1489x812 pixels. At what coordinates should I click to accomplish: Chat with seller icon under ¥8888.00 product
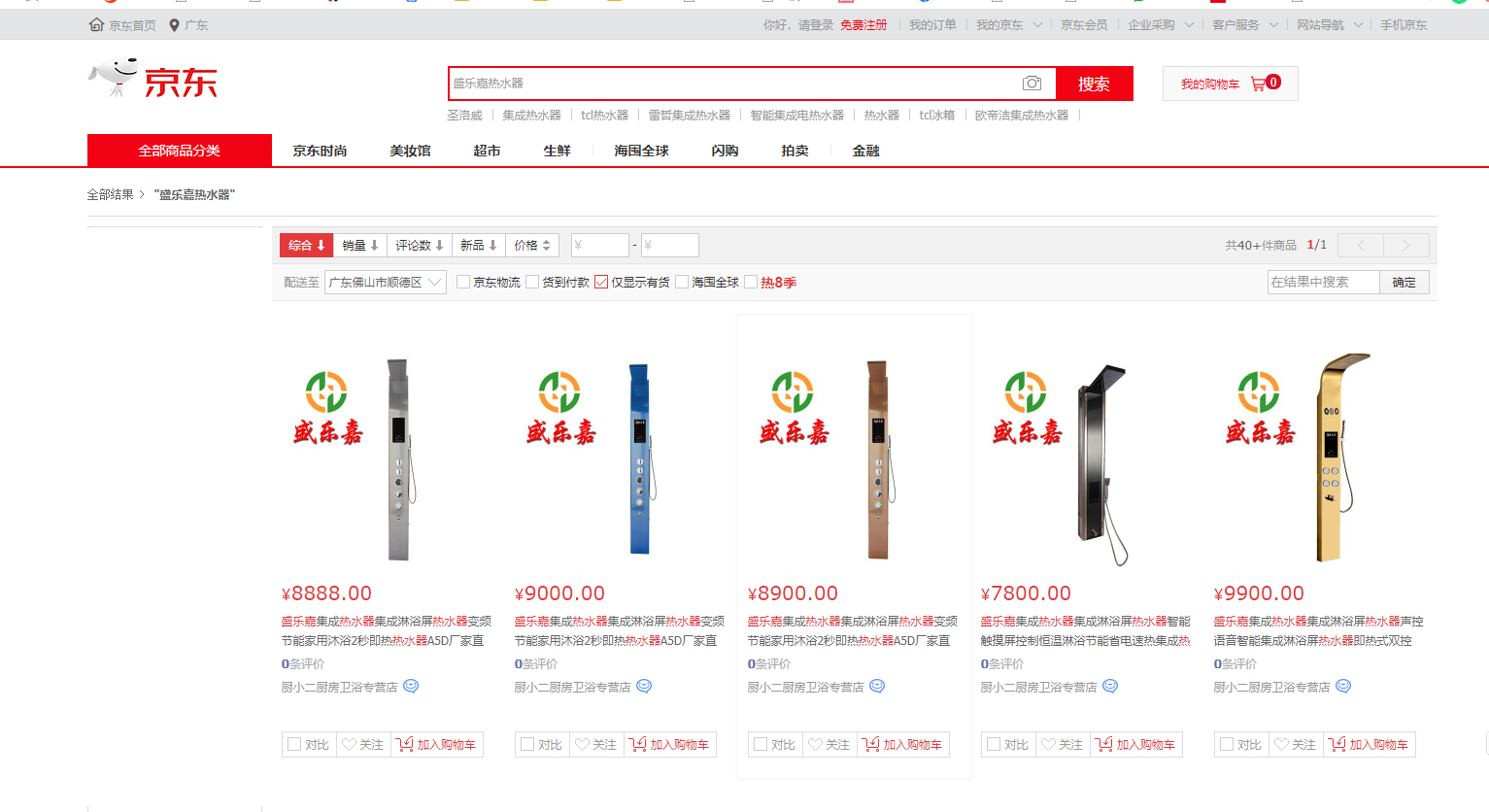pyautogui.click(x=411, y=687)
